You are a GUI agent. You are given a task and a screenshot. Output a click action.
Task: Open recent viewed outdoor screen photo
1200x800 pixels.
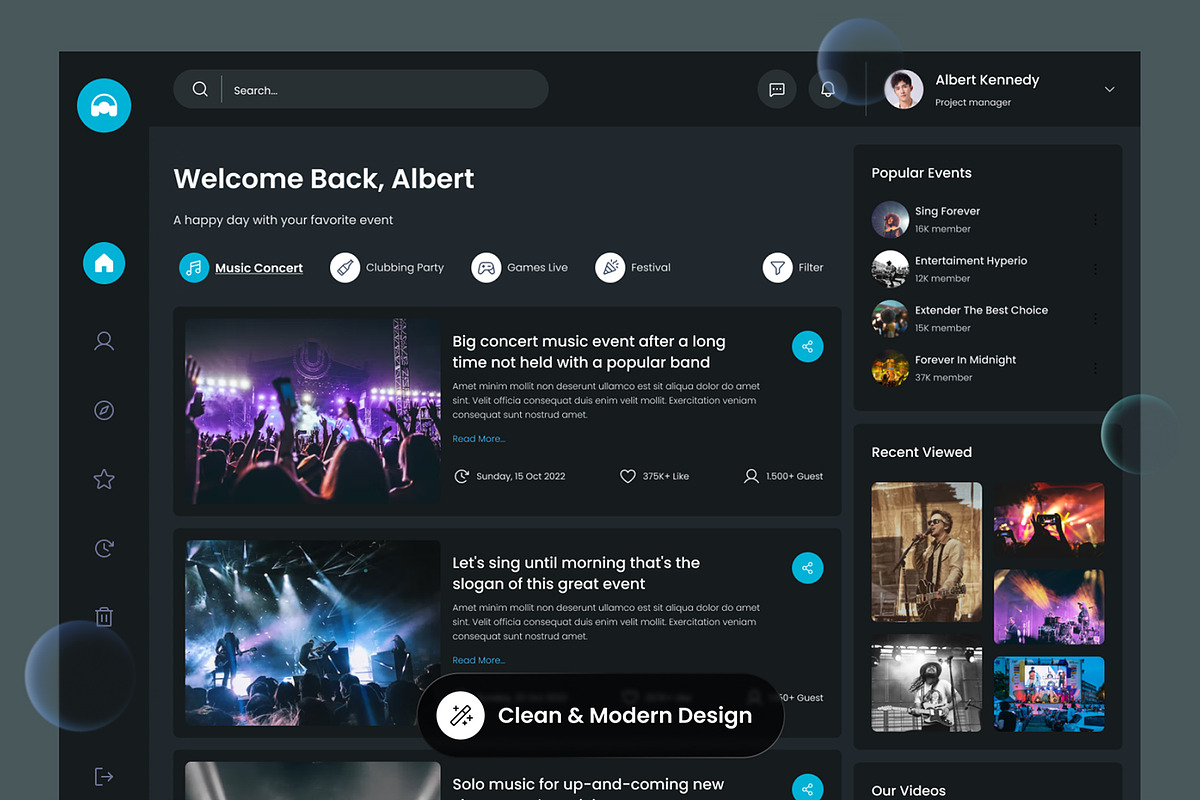coord(1049,694)
